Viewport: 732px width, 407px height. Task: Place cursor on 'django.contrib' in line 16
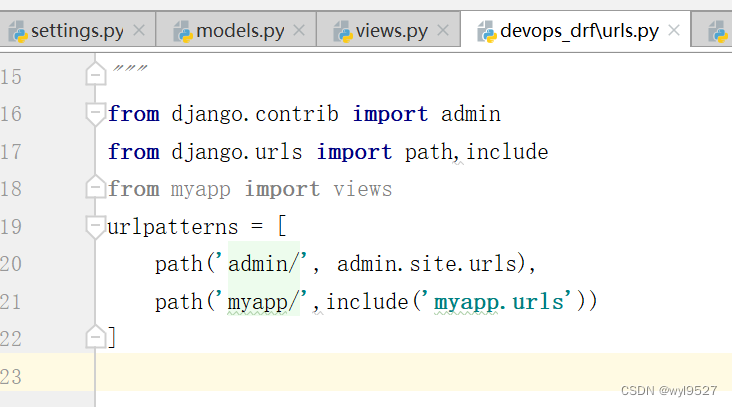click(x=255, y=114)
